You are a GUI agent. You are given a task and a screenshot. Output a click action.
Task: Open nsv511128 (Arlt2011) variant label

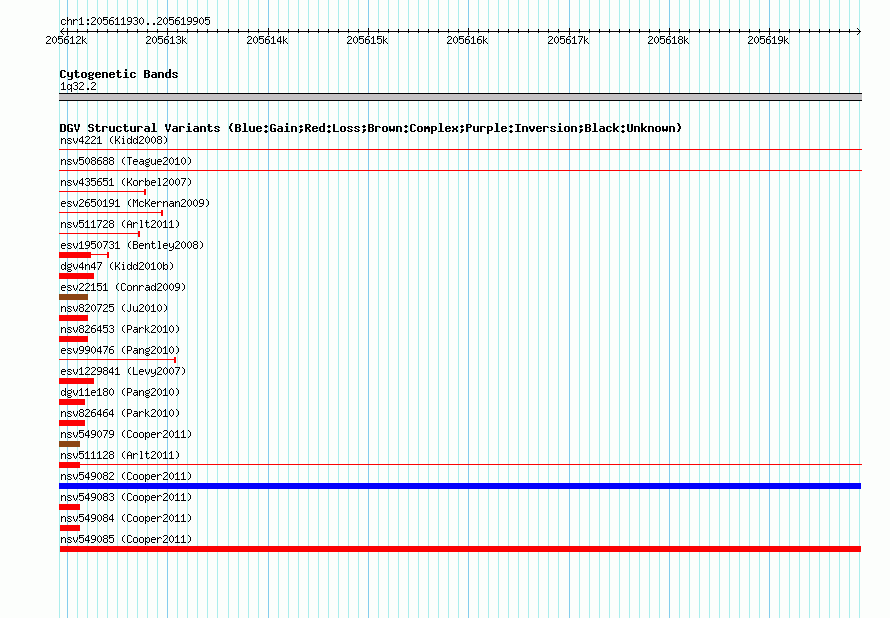120,455
